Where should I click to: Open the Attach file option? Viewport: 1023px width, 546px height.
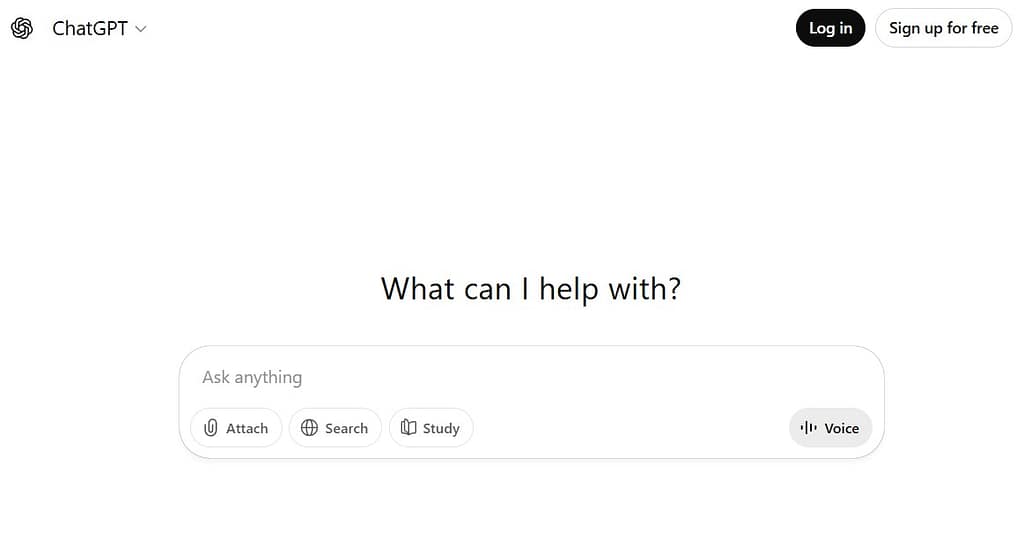pyautogui.click(x=236, y=428)
